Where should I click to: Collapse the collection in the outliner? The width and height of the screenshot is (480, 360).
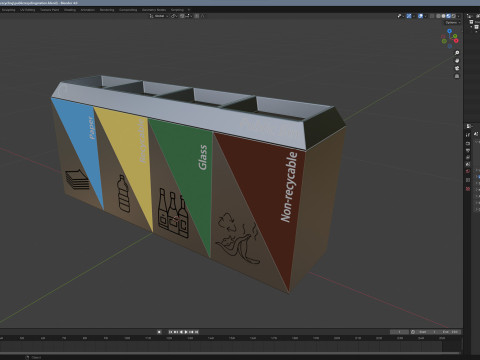pyautogui.click(x=471, y=26)
